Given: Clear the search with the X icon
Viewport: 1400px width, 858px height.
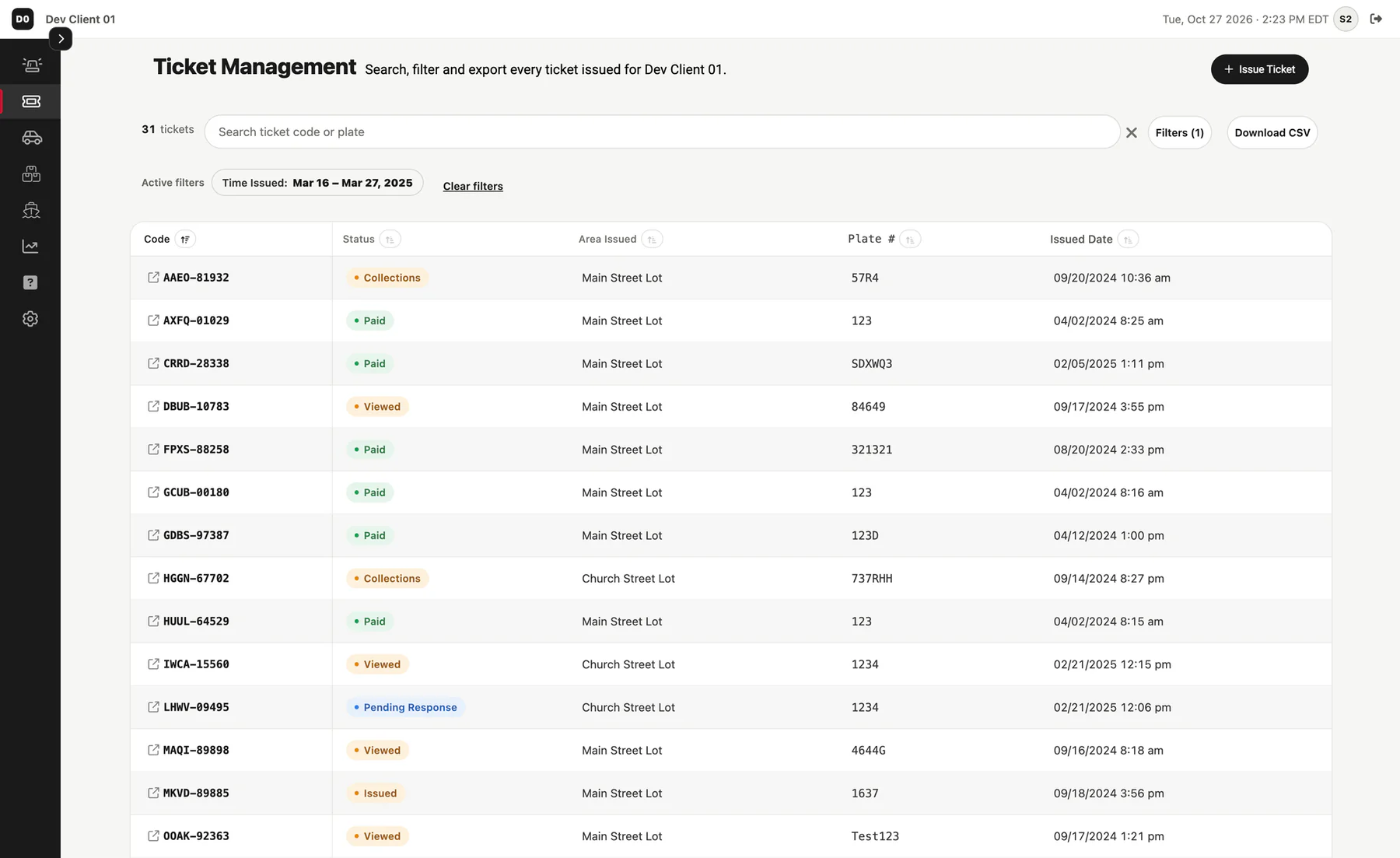Looking at the screenshot, I should click(x=1132, y=133).
